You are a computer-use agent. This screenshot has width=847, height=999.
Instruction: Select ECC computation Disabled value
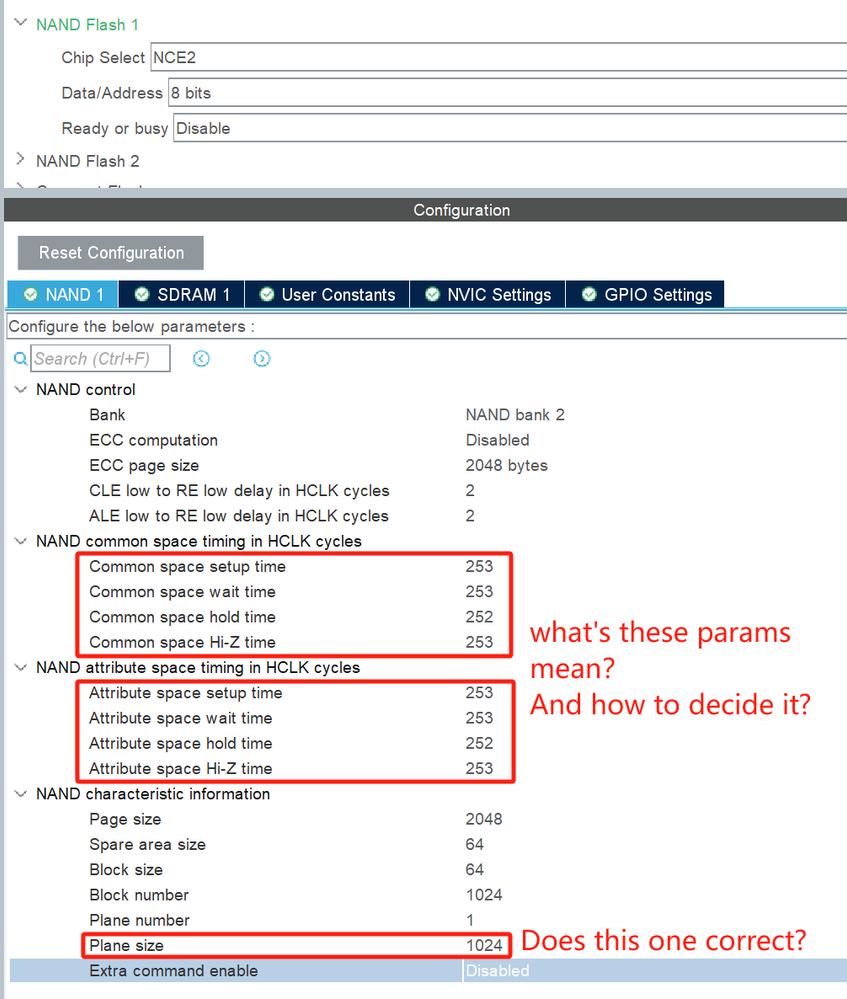click(x=497, y=440)
